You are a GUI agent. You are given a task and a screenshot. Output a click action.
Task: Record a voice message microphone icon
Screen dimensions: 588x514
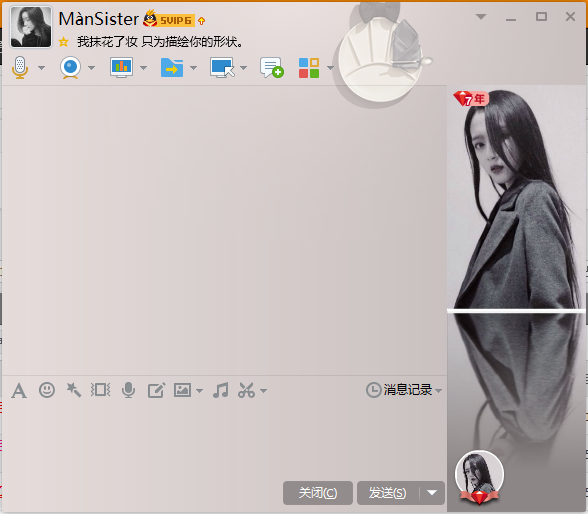(x=128, y=390)
